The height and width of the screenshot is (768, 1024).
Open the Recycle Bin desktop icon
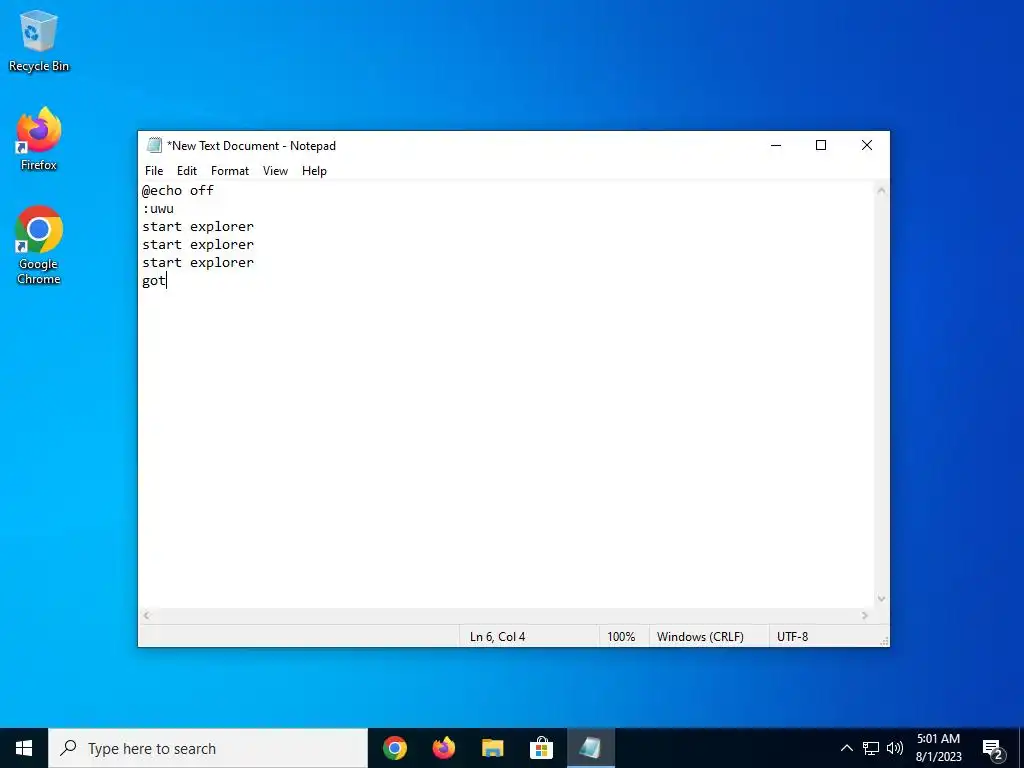click(x=39, y=40)
